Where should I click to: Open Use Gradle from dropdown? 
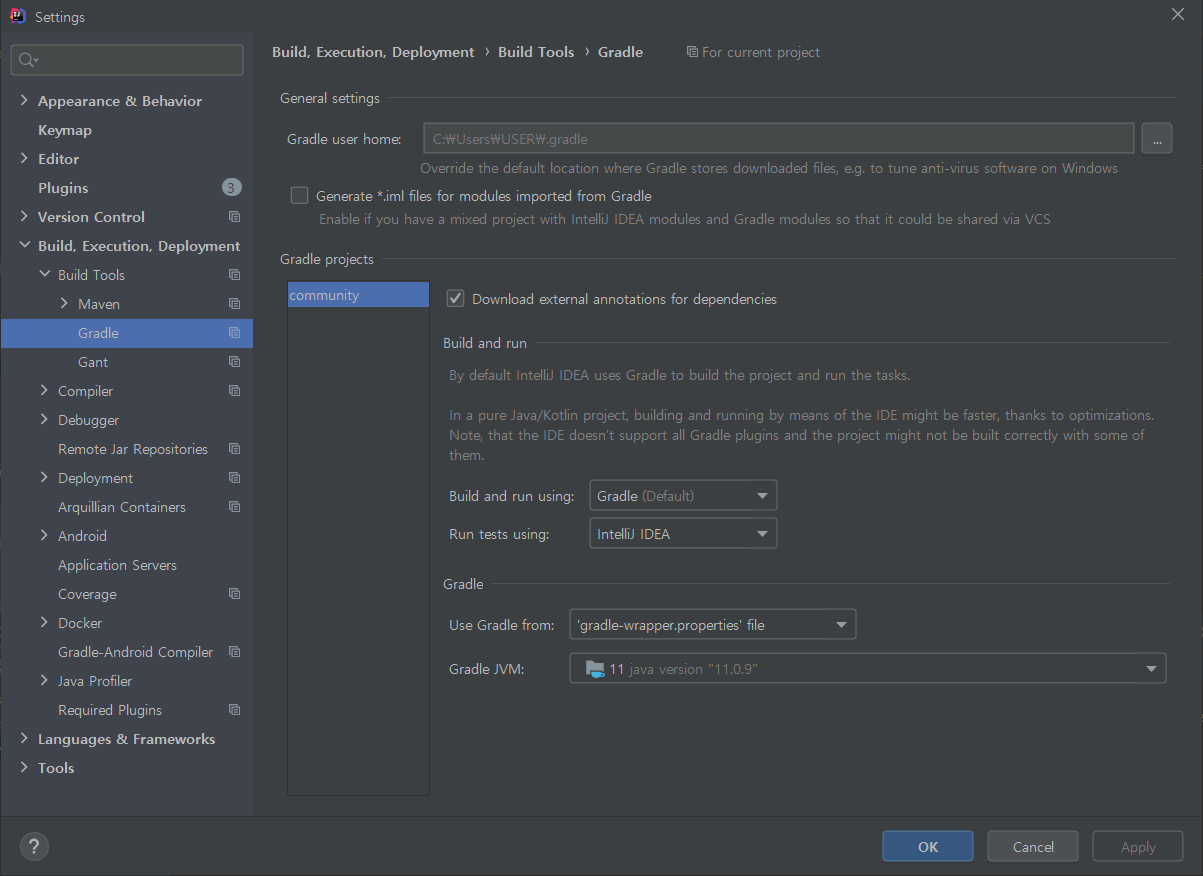pyautogui.click(x=713, y=625)
